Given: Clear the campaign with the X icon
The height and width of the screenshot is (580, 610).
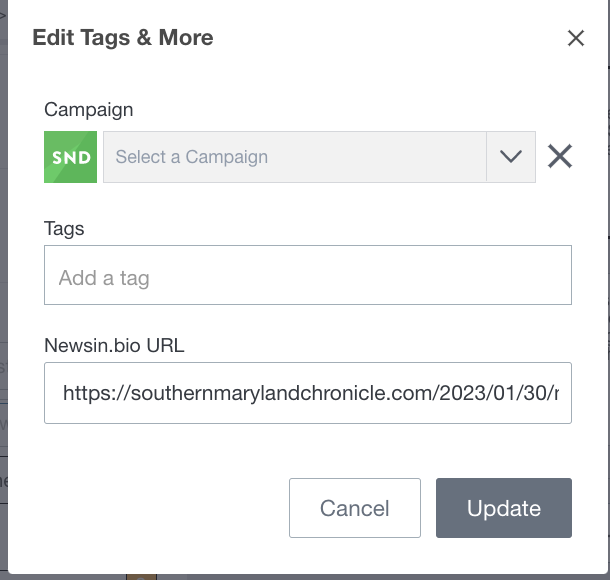Looking at the screenshot, I should (560, 156).
